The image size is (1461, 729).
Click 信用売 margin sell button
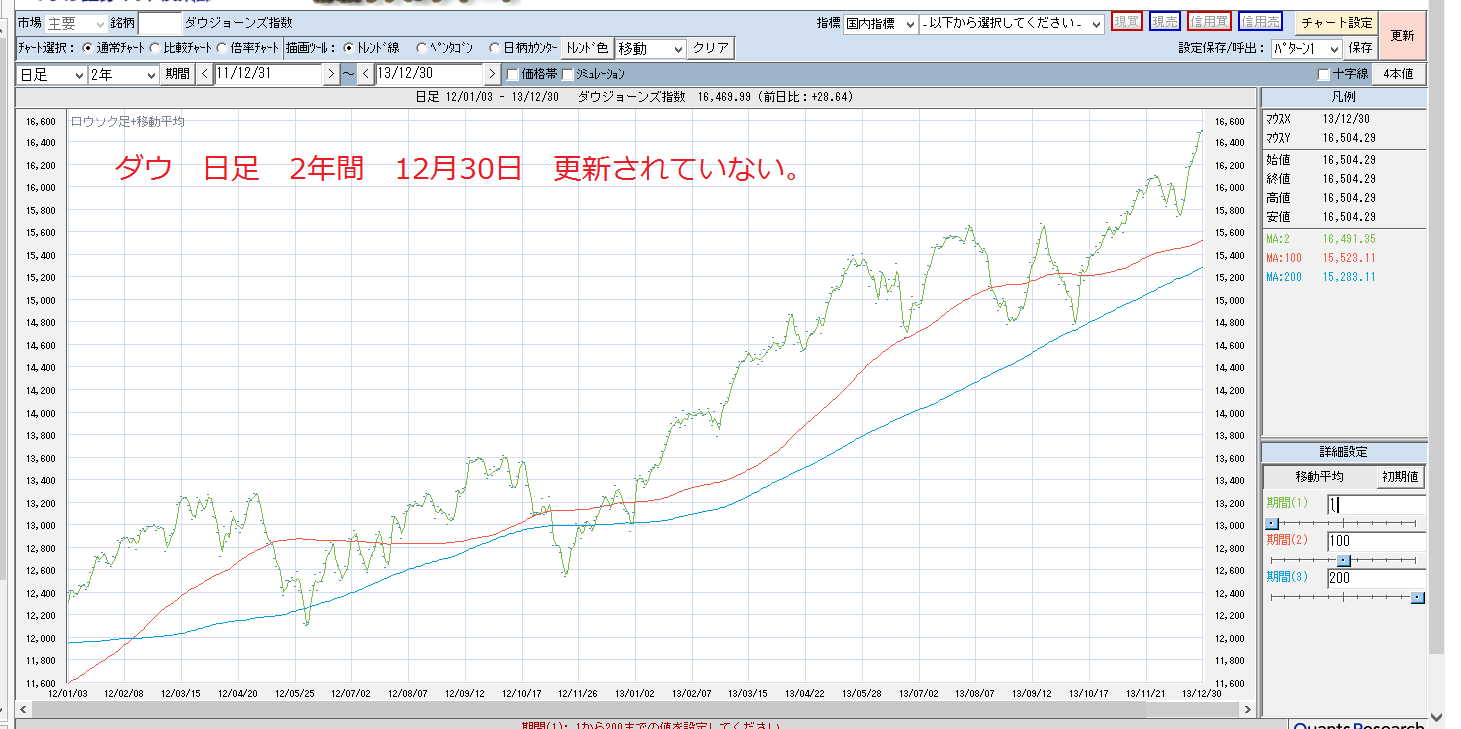pos(1260,22)
